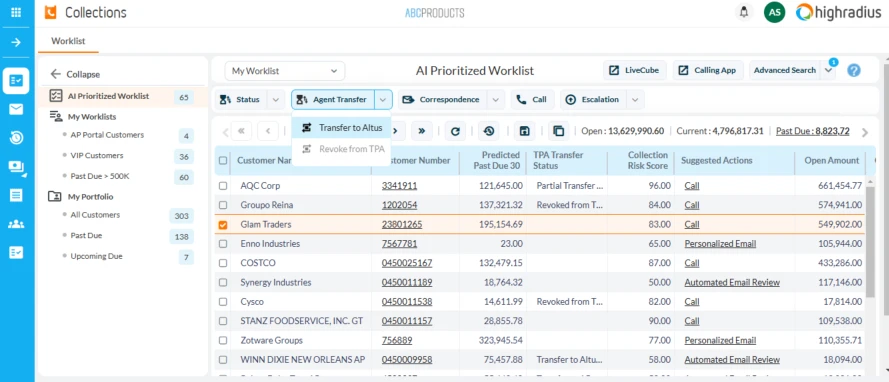The height and width of the screenshot is (382, 889).
Task: Click the save layout floppy icon
Action: tap(524, 131)
